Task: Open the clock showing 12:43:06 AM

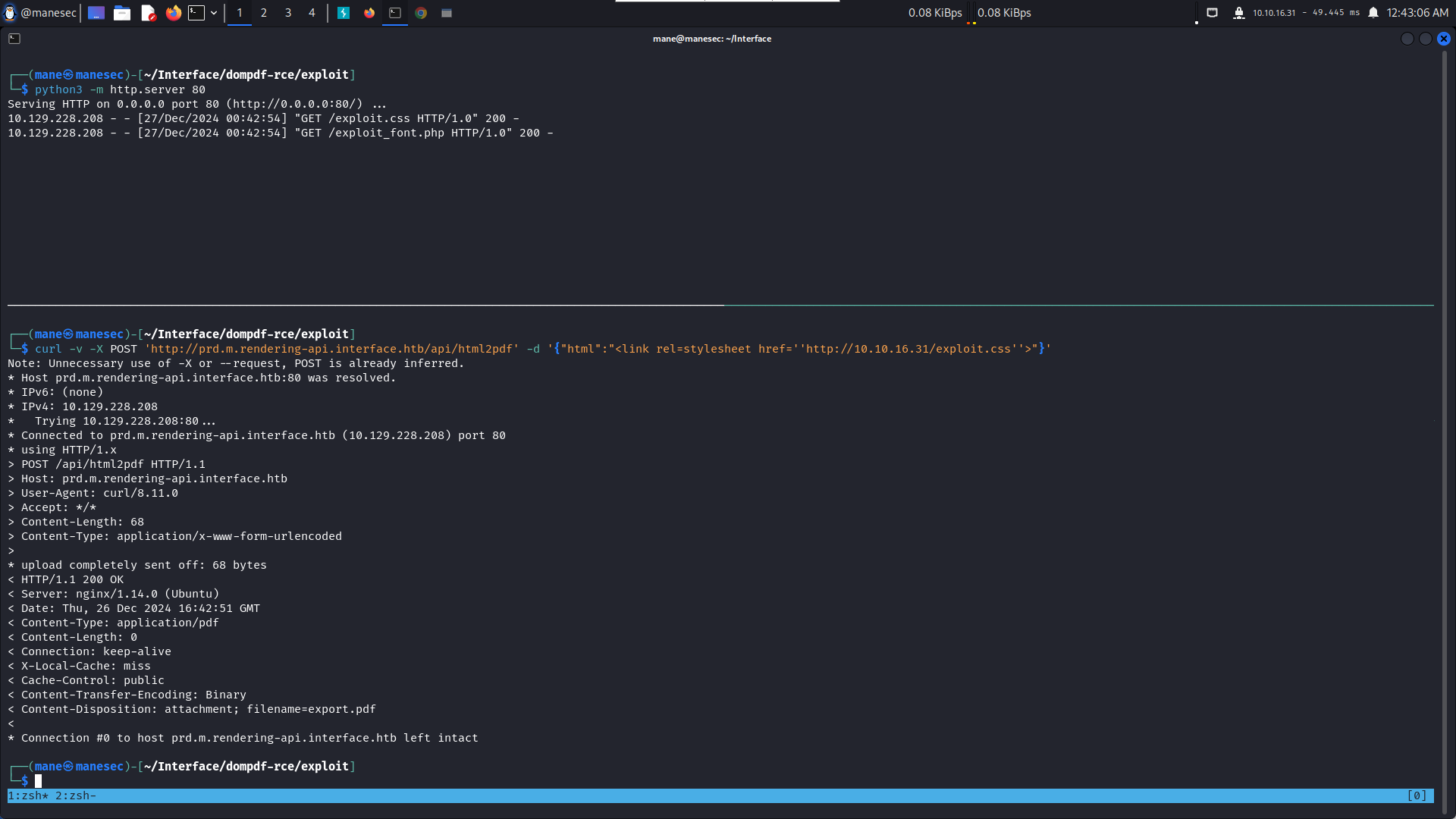Action: (1417, 13)
